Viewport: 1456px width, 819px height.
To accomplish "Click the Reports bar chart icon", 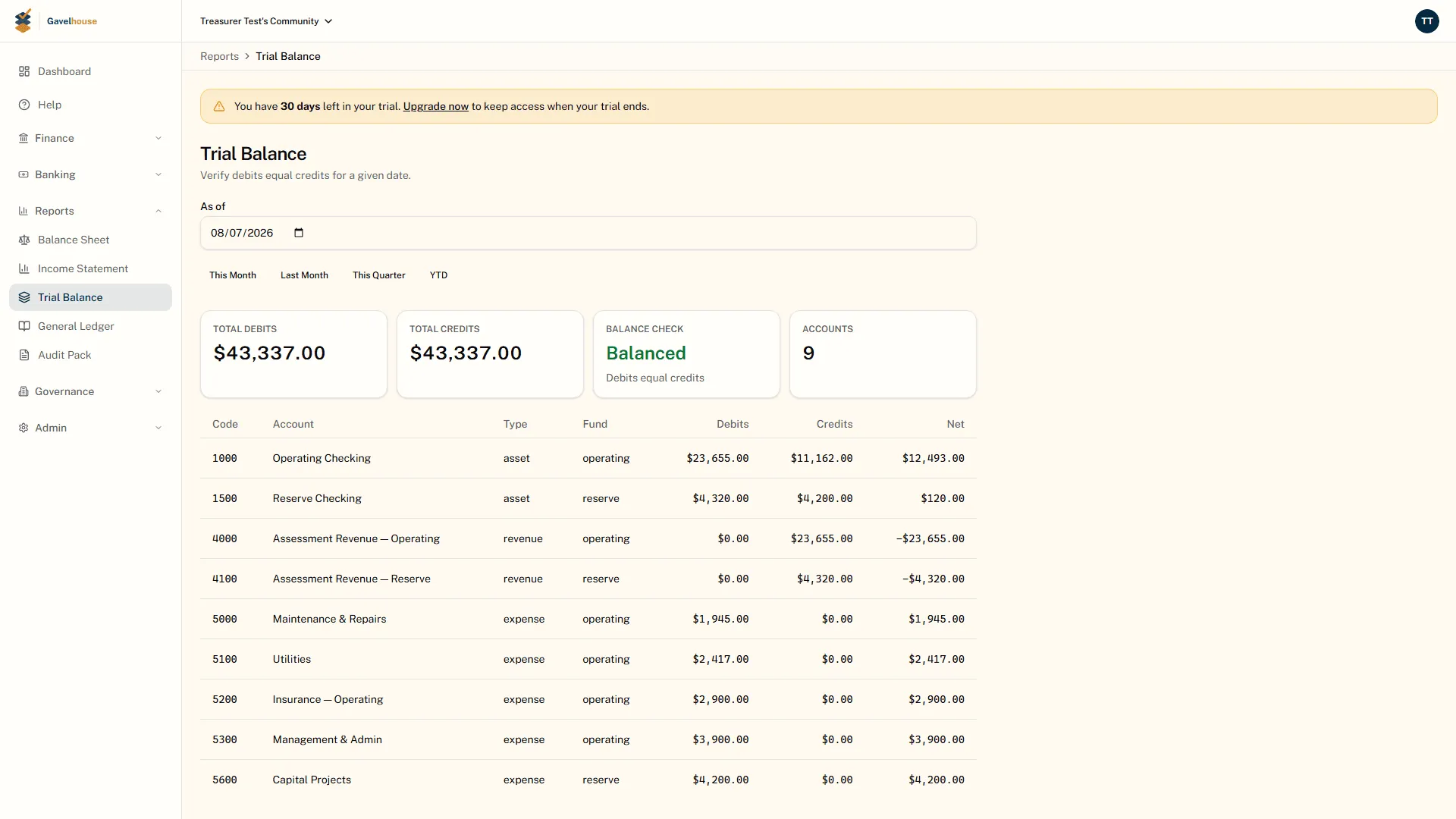I will (24, 211).
